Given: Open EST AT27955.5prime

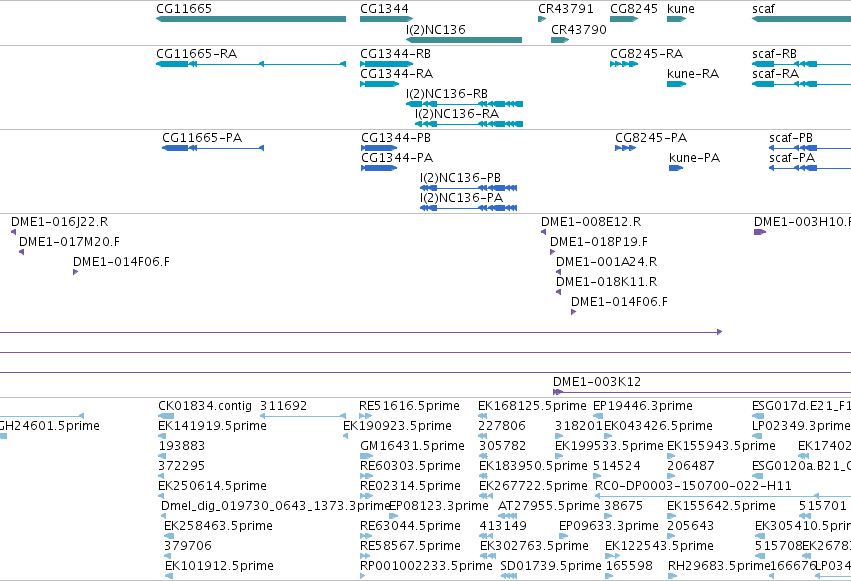Looking at the screenshot, I should coord(549,506).
